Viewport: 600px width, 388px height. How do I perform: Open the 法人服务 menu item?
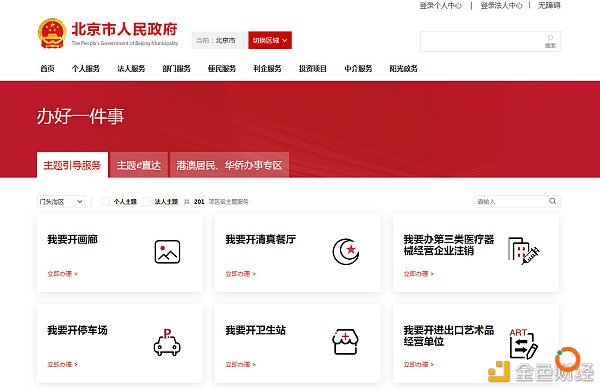click(x=131, y=68)
